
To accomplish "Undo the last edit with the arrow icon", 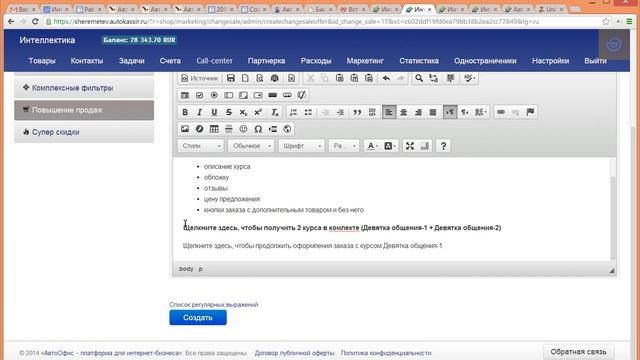I will coord(386,78).
